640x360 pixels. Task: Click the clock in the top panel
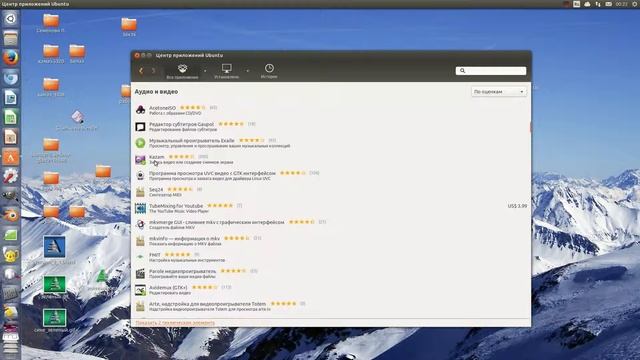[x=622, y=4]
